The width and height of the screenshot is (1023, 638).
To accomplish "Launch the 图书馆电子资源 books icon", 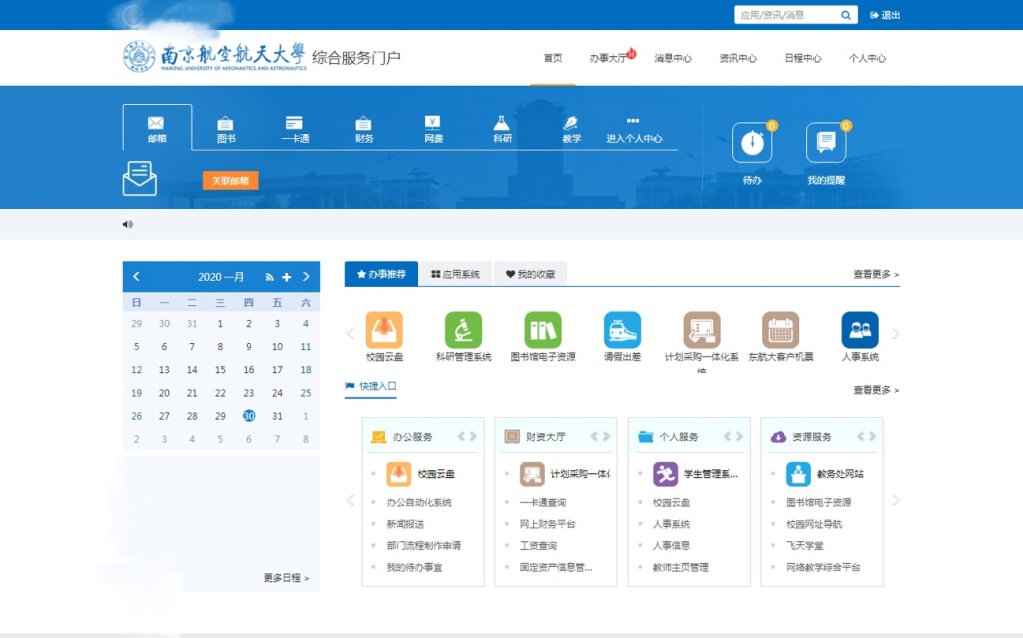I will click(543, 330).
